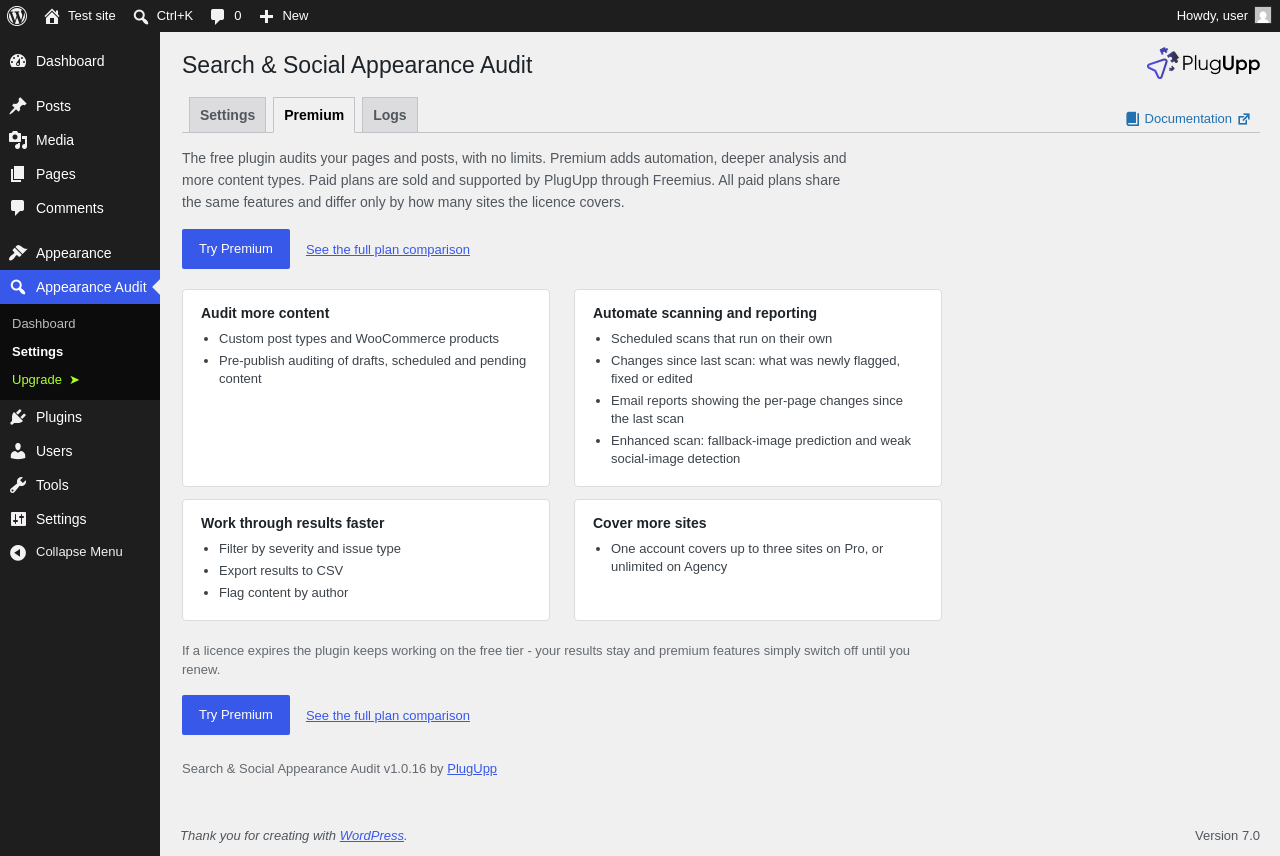Open the Ctrl+K search icon

point(141,16)
